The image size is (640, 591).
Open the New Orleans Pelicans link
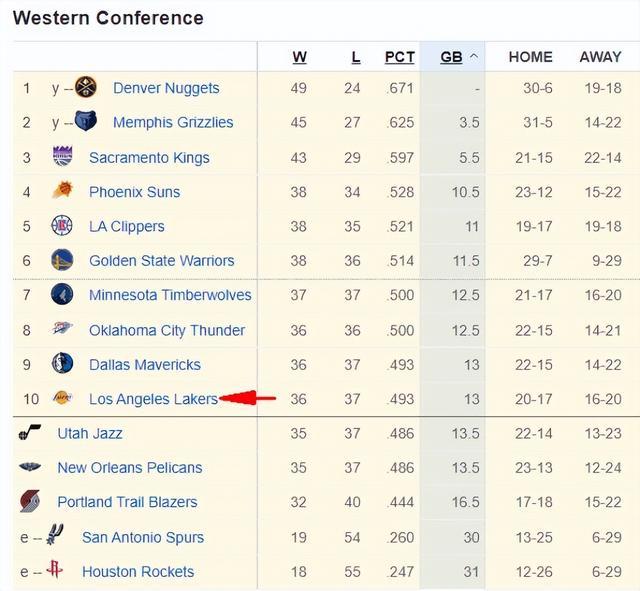130,468
